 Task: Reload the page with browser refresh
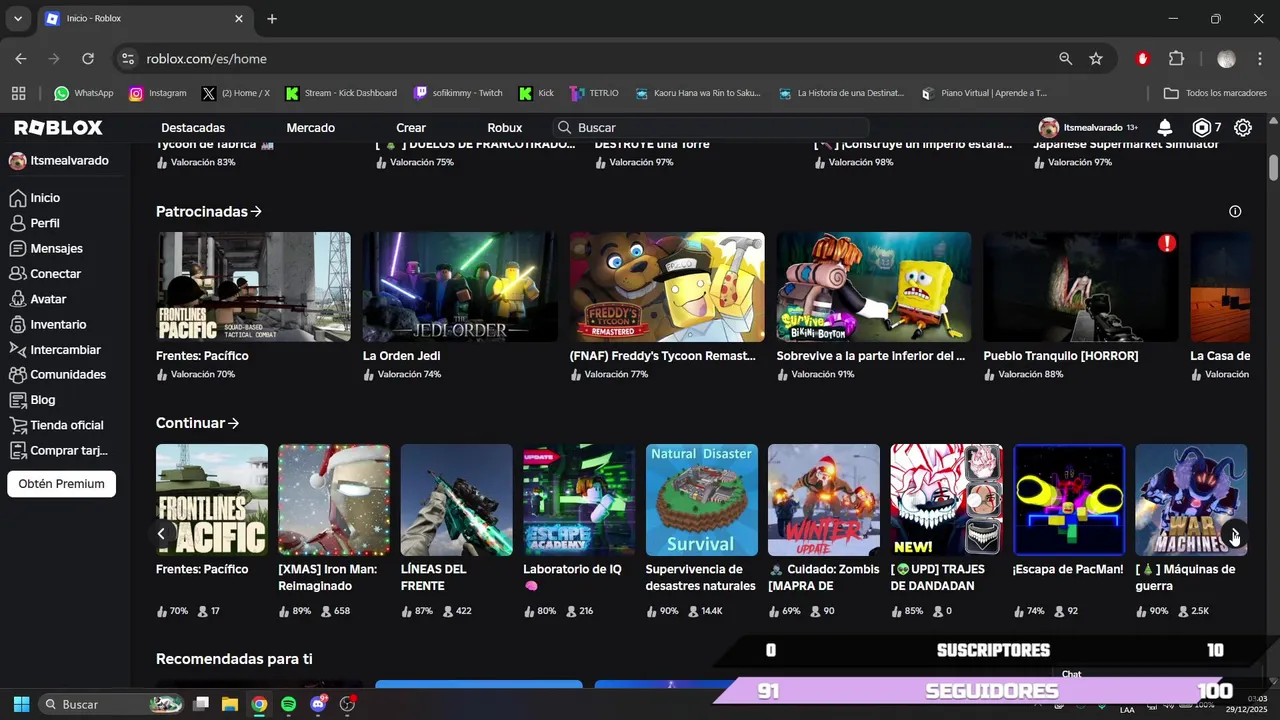pos(88,59)
